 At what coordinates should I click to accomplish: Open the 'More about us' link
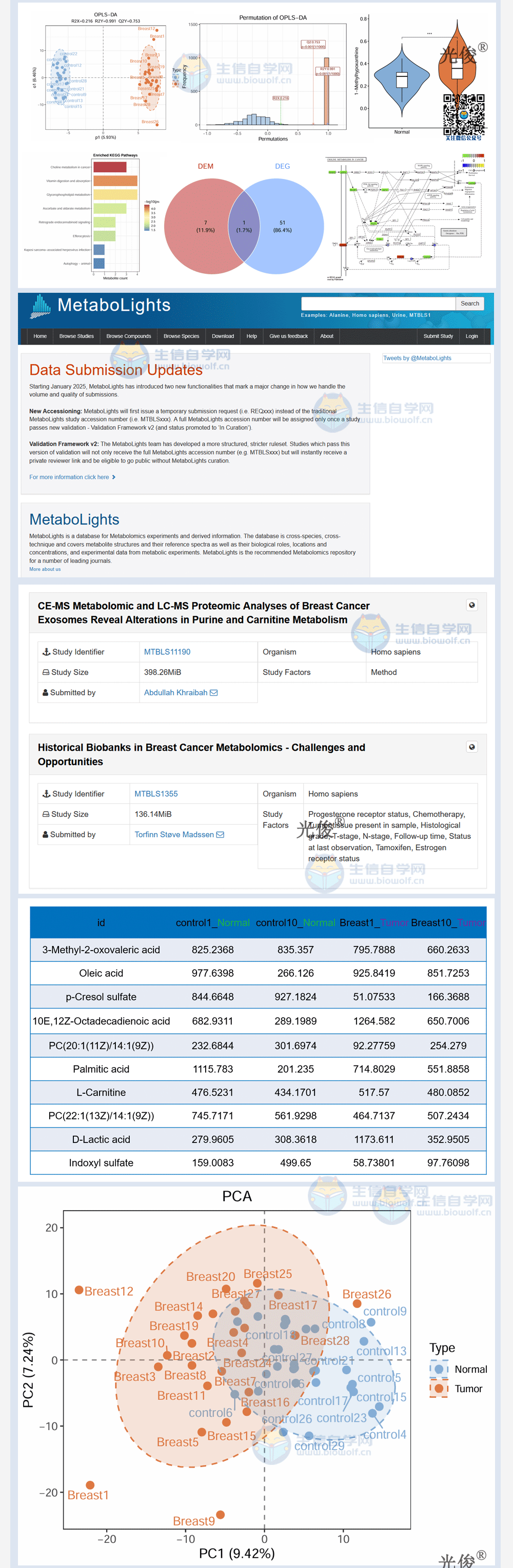(45, 569)
